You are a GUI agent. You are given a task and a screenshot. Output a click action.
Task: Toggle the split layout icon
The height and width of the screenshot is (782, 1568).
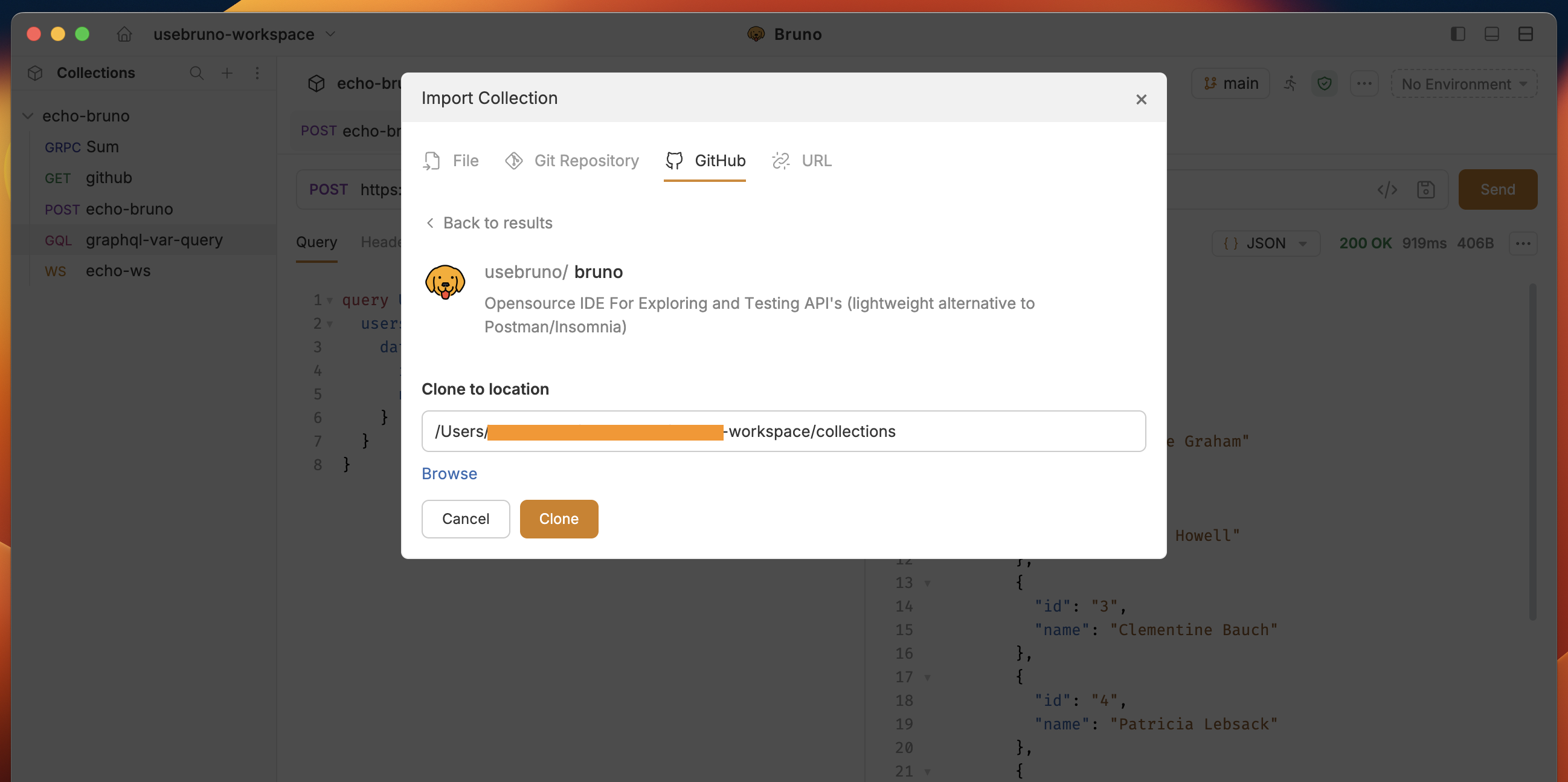click(1525, 34)
